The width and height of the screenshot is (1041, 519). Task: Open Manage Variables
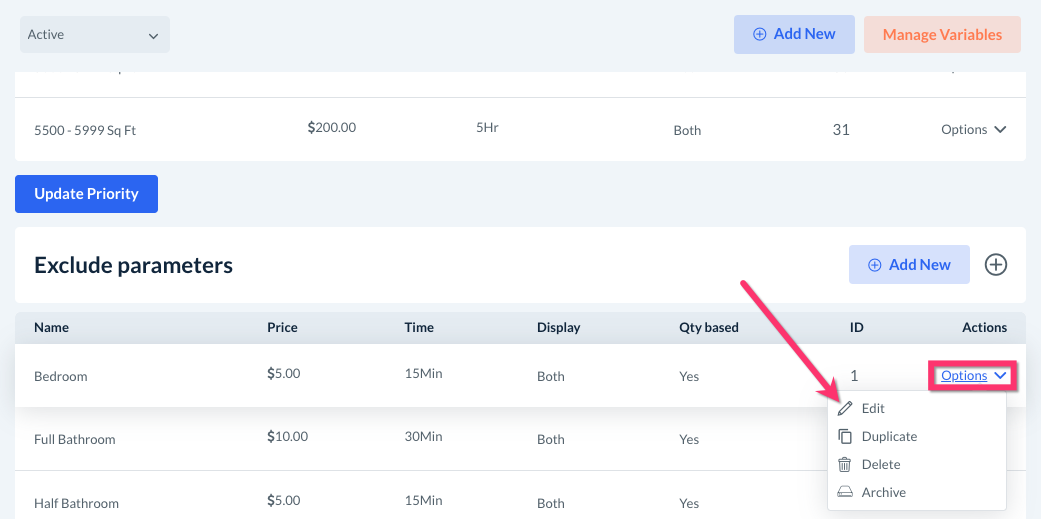coord(942,34)
